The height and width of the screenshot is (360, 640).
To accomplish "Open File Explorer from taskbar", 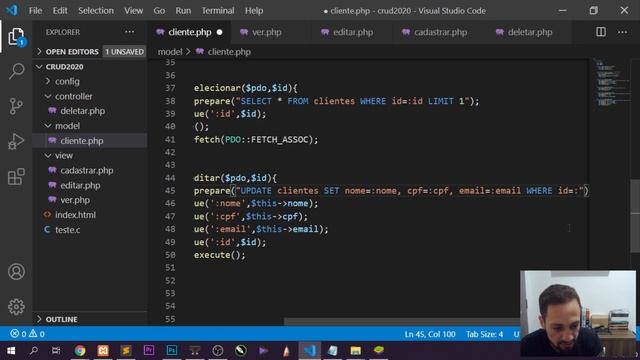I will 356,350.
